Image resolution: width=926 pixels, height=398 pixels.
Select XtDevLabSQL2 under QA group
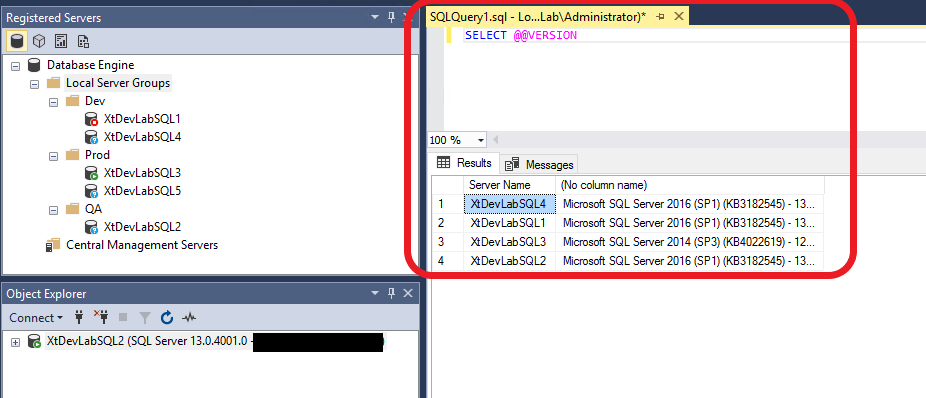[x=142, y=227]
